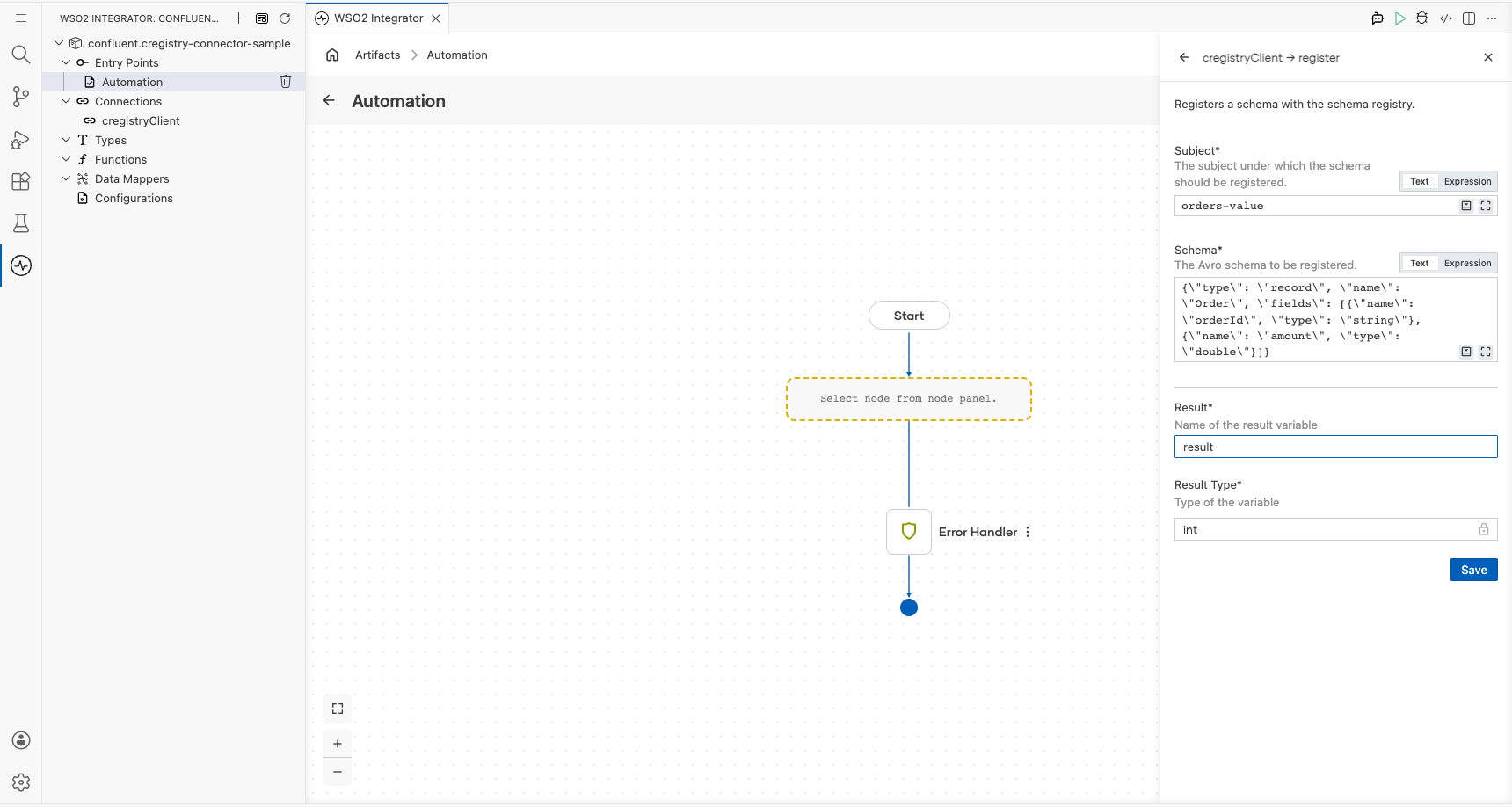Click Artifacts breadcrumb link

(x=377, y=55)
